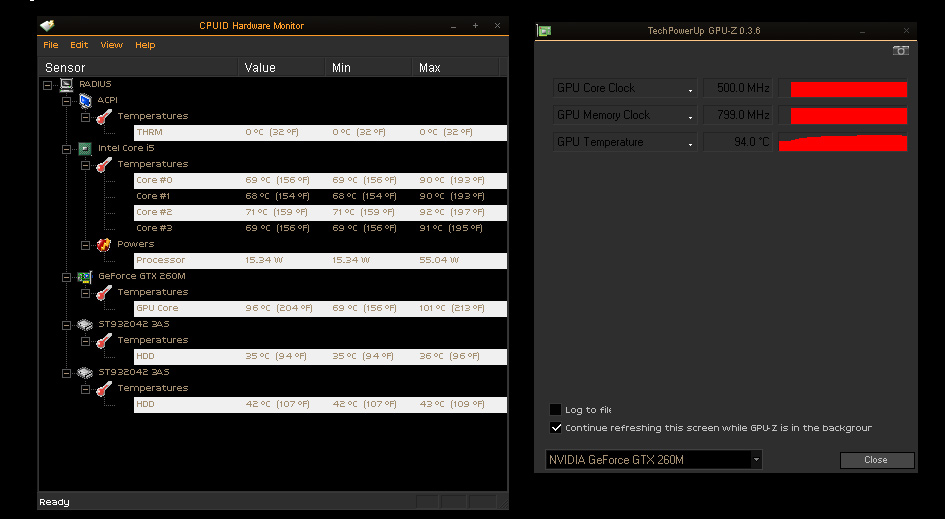The height and width of the screenshot is (519, 945).
Task: Select the Core #0 temperature row
Action: pyautogui.click(x=320, y=180)
